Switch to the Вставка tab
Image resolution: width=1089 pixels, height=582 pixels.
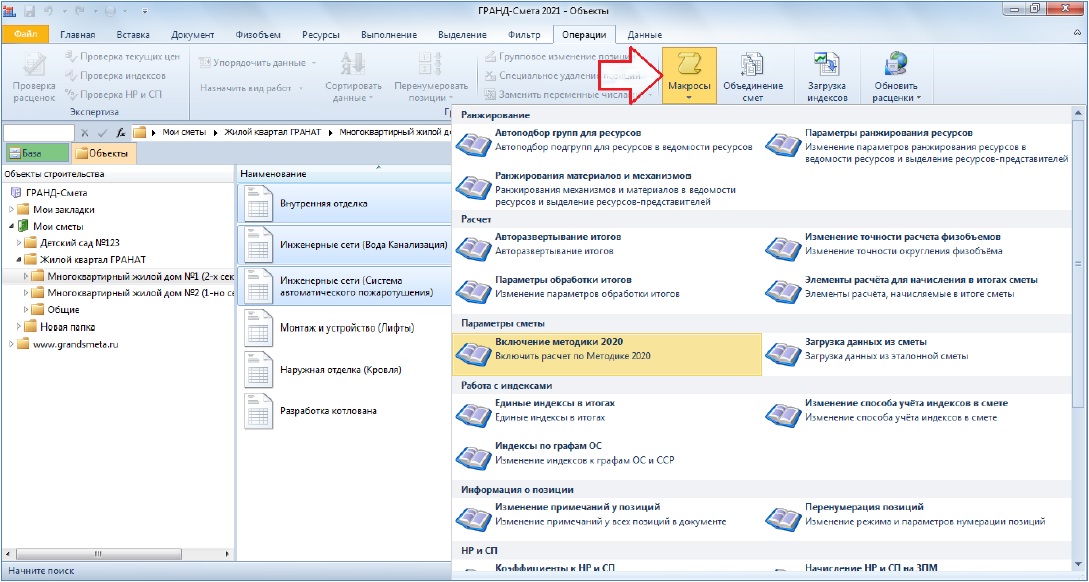pos(133,35)
